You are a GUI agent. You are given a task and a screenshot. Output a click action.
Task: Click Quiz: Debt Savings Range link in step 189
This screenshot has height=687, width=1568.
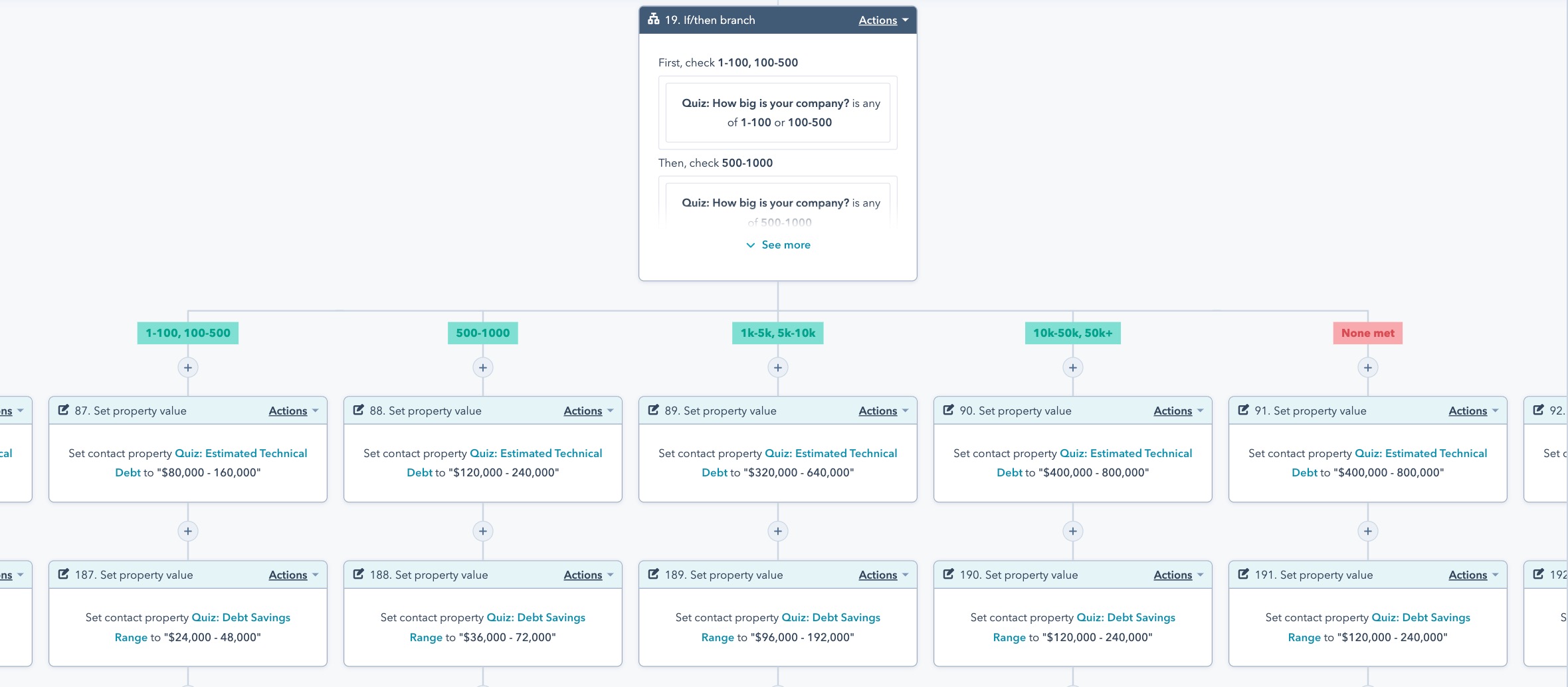tap(831, 617)
